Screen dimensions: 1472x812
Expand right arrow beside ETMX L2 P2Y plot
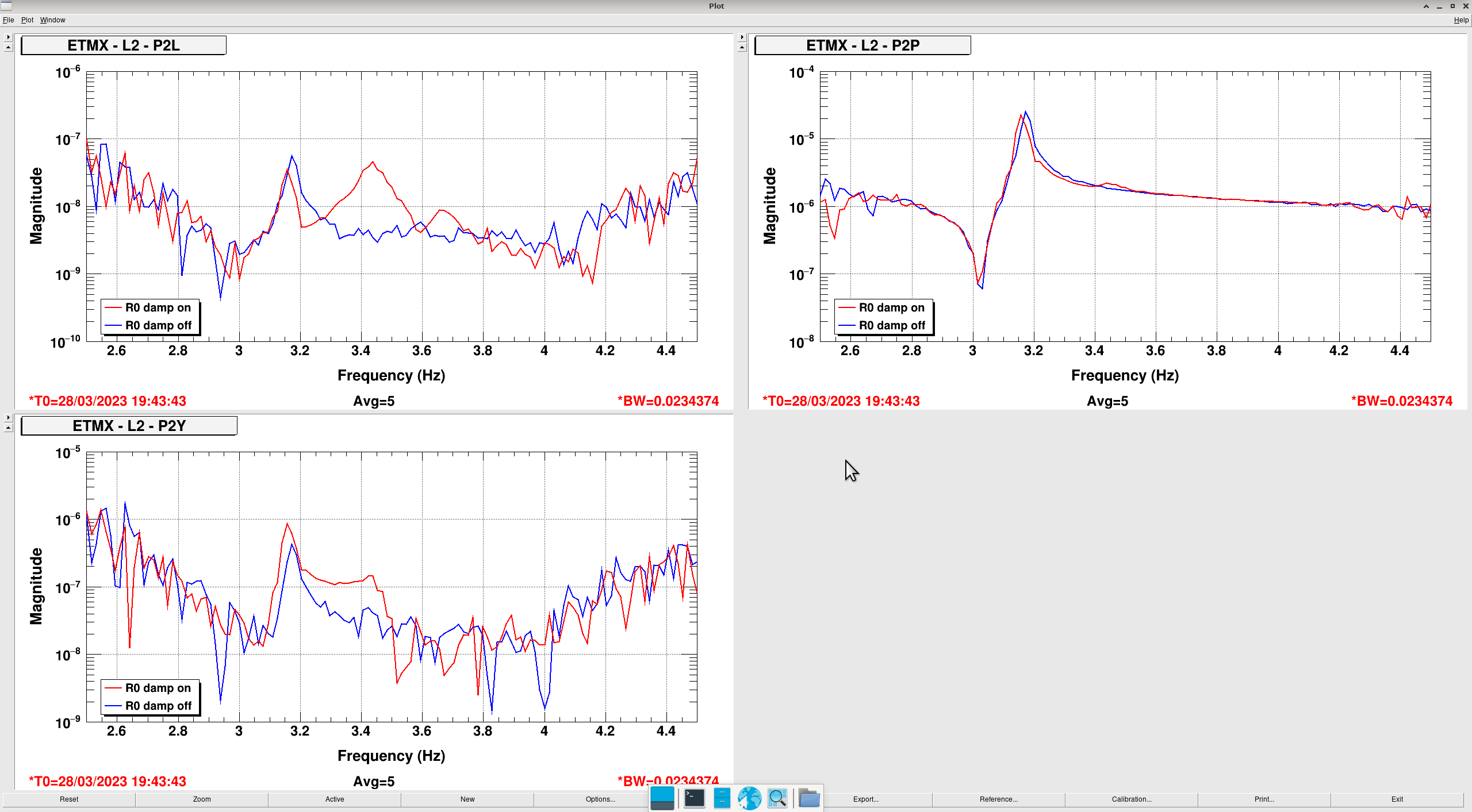tap(8, 417)
